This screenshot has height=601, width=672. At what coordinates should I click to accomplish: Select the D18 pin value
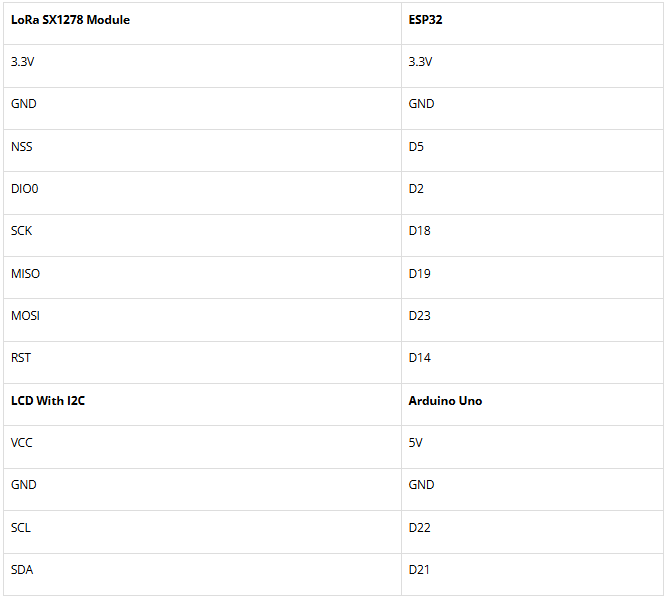(420, 231)
